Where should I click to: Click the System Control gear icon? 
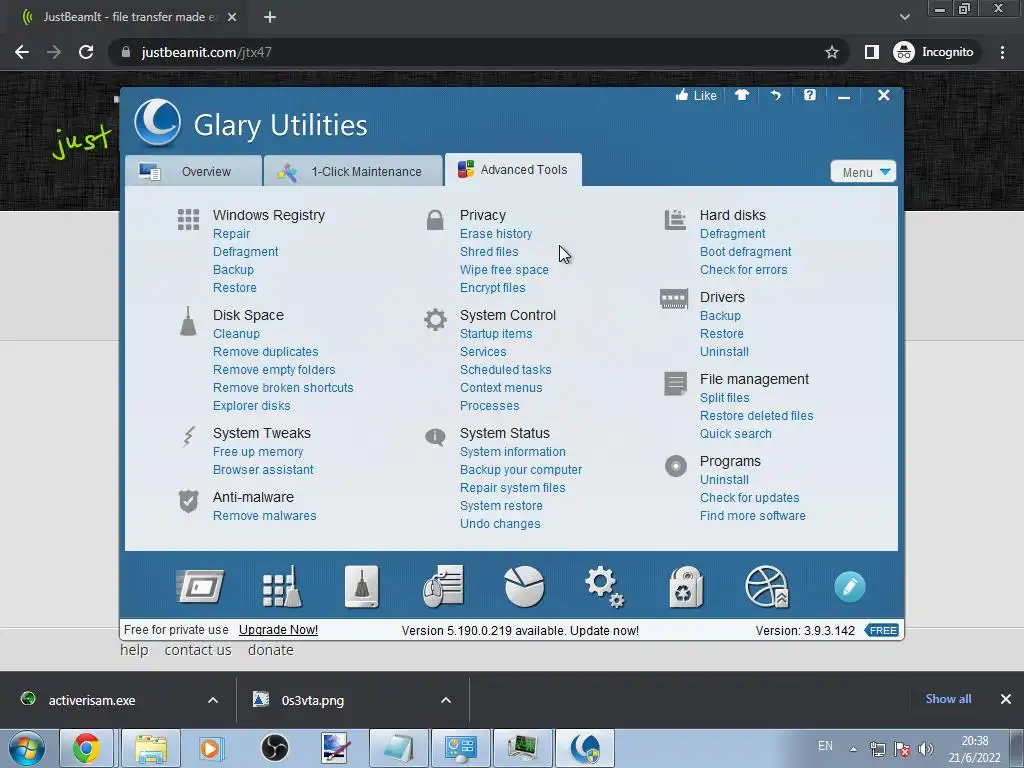point(435,319)
